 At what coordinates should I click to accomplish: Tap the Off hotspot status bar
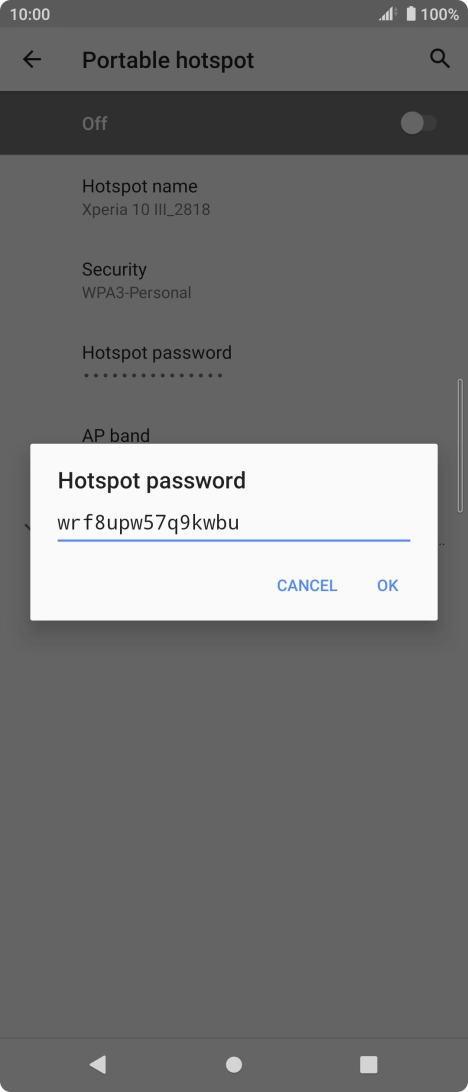click(x=234, y=123)
